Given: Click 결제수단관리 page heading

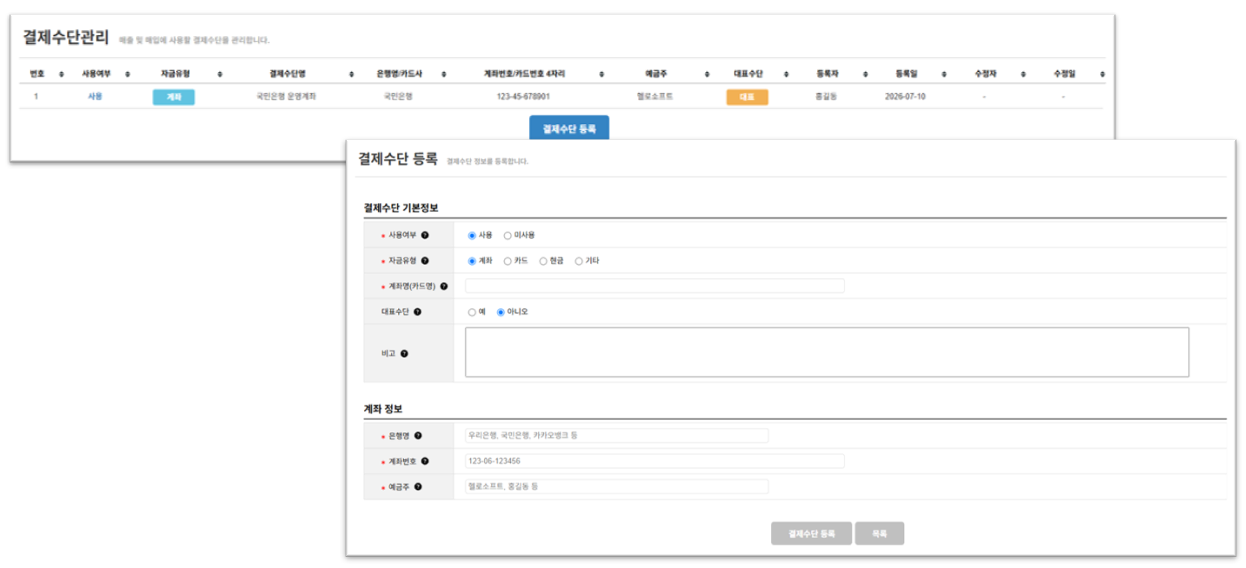Looking at the screenshot, I should click(x=66, y=37).
